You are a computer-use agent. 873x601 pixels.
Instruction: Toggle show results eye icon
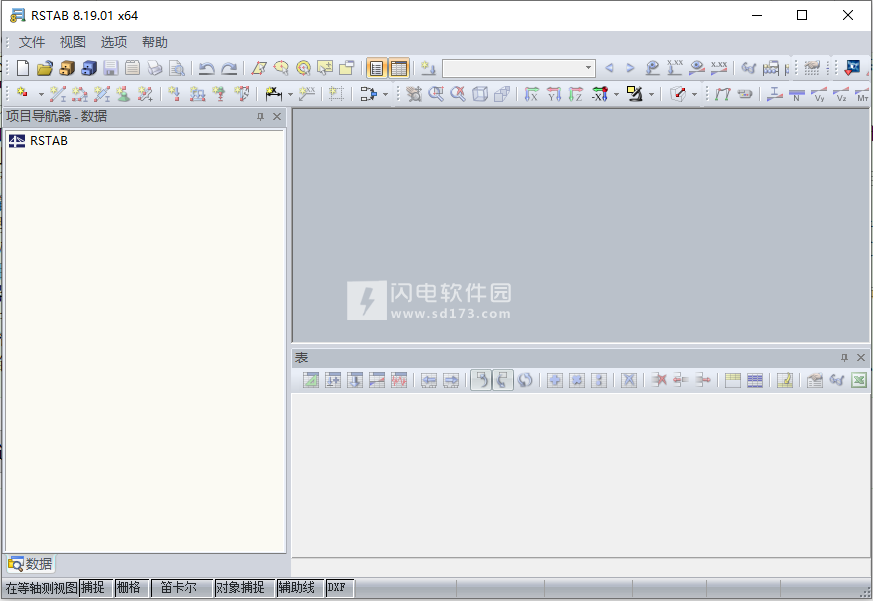click(x=697, y=68)
